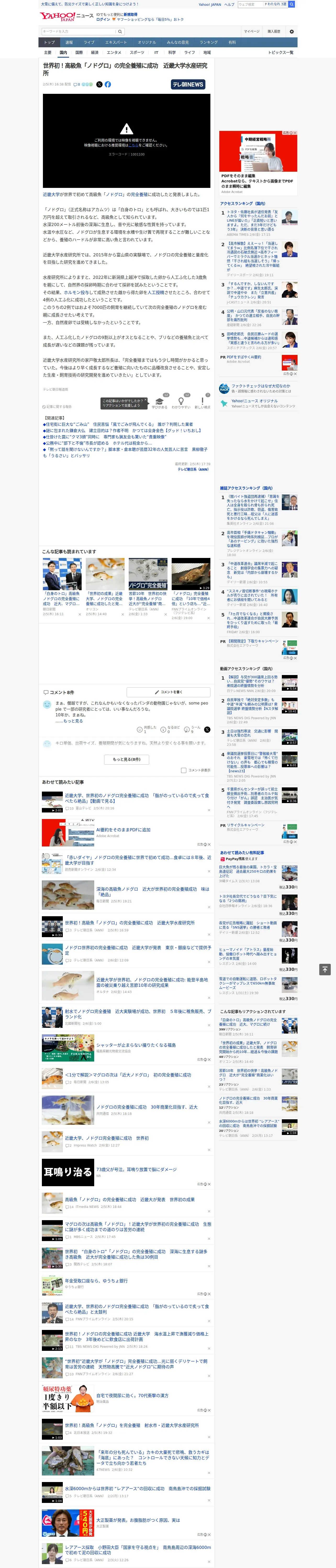Open the トップ navigation tab

[49, 43]
